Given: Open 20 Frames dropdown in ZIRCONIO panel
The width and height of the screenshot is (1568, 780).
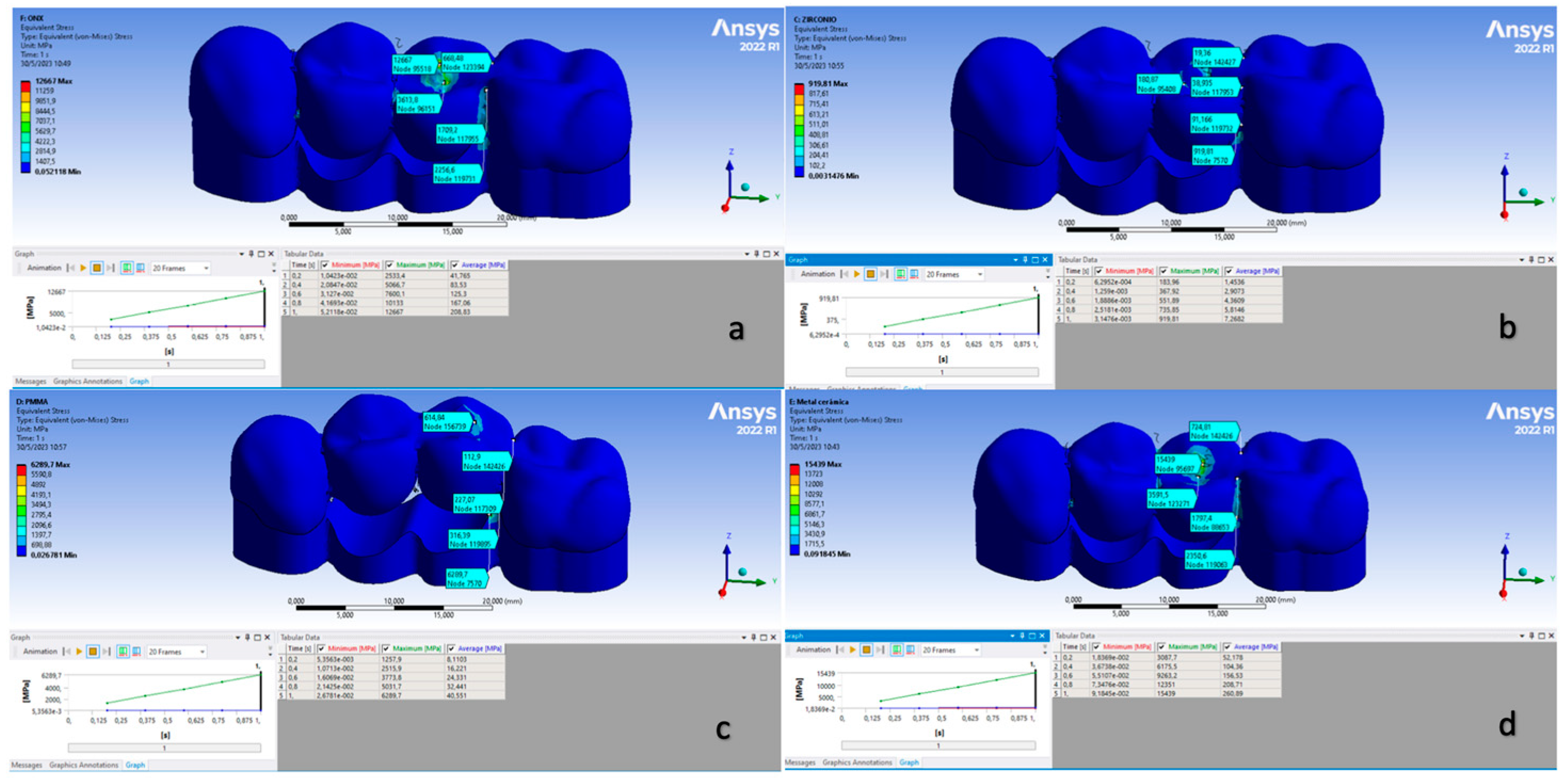Looking at the screenshot, I should tap(954, 275).
